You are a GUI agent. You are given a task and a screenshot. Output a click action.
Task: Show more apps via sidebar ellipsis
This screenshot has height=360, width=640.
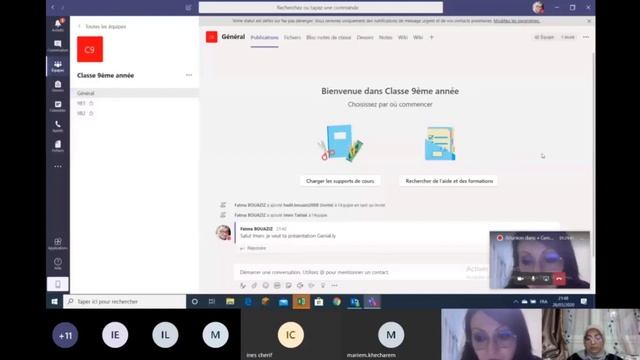pos(58,166)
